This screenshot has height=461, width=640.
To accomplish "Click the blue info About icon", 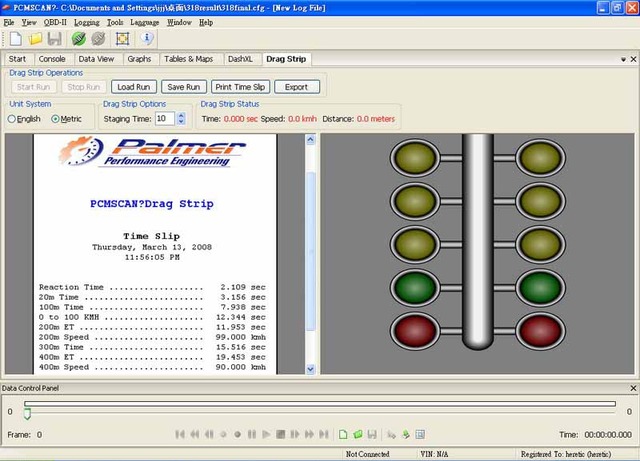I will [x=148, y=39].
